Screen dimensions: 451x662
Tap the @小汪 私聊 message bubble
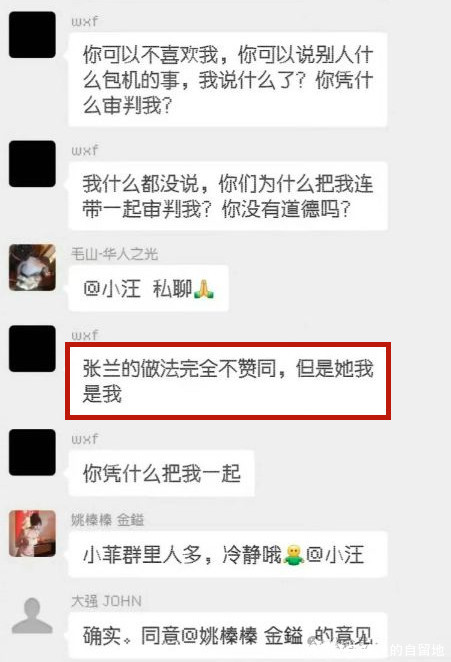[x=149, y=289]
